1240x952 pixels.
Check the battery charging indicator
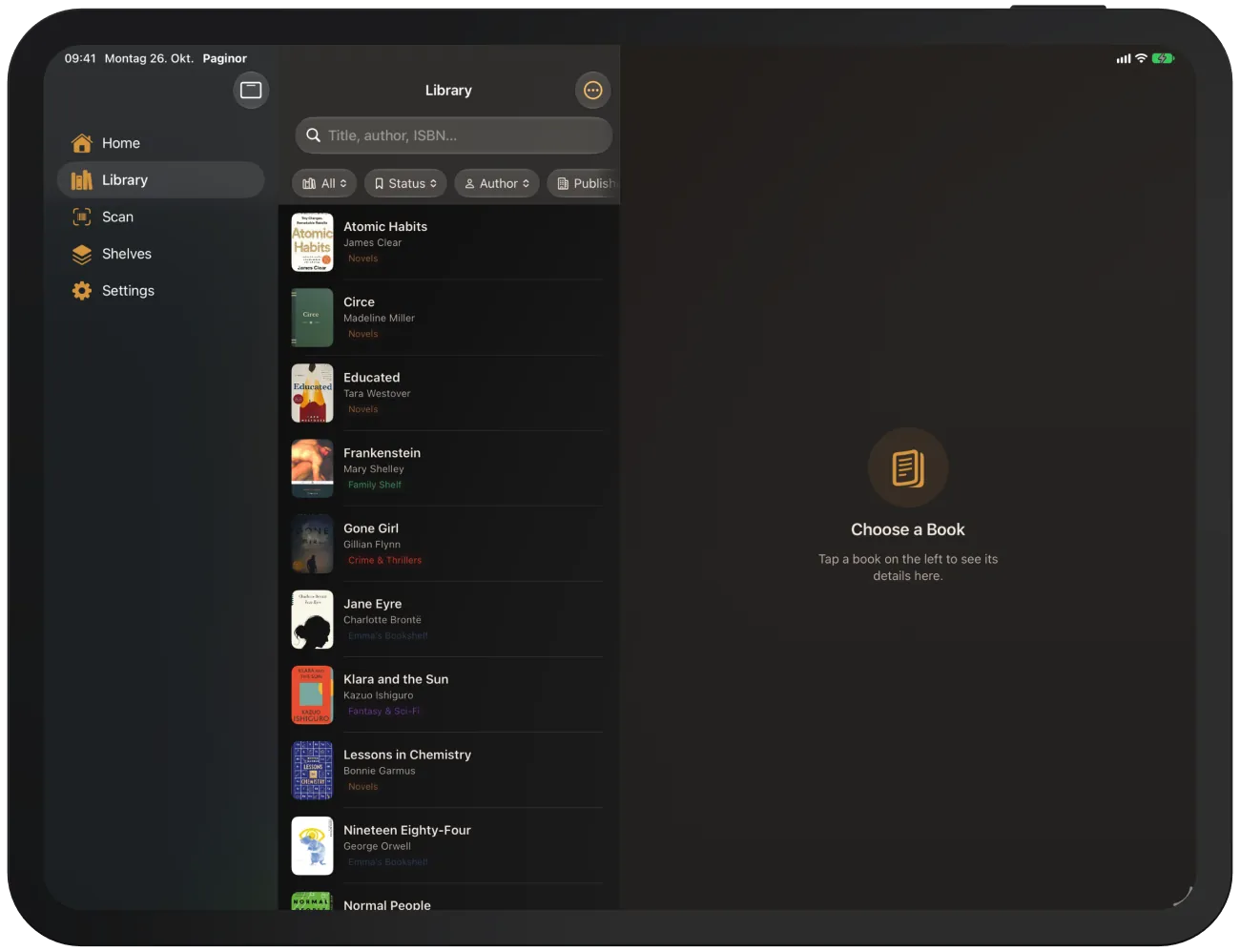point(1163,58)
